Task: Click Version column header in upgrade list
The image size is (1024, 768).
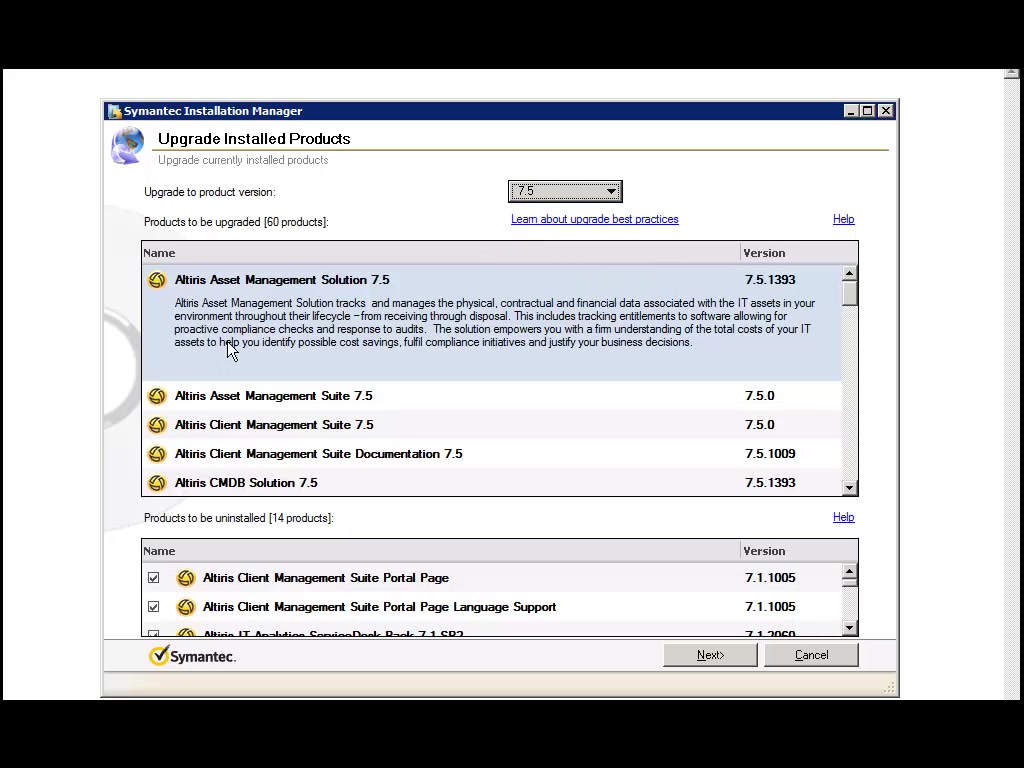Action: [799, 253]
